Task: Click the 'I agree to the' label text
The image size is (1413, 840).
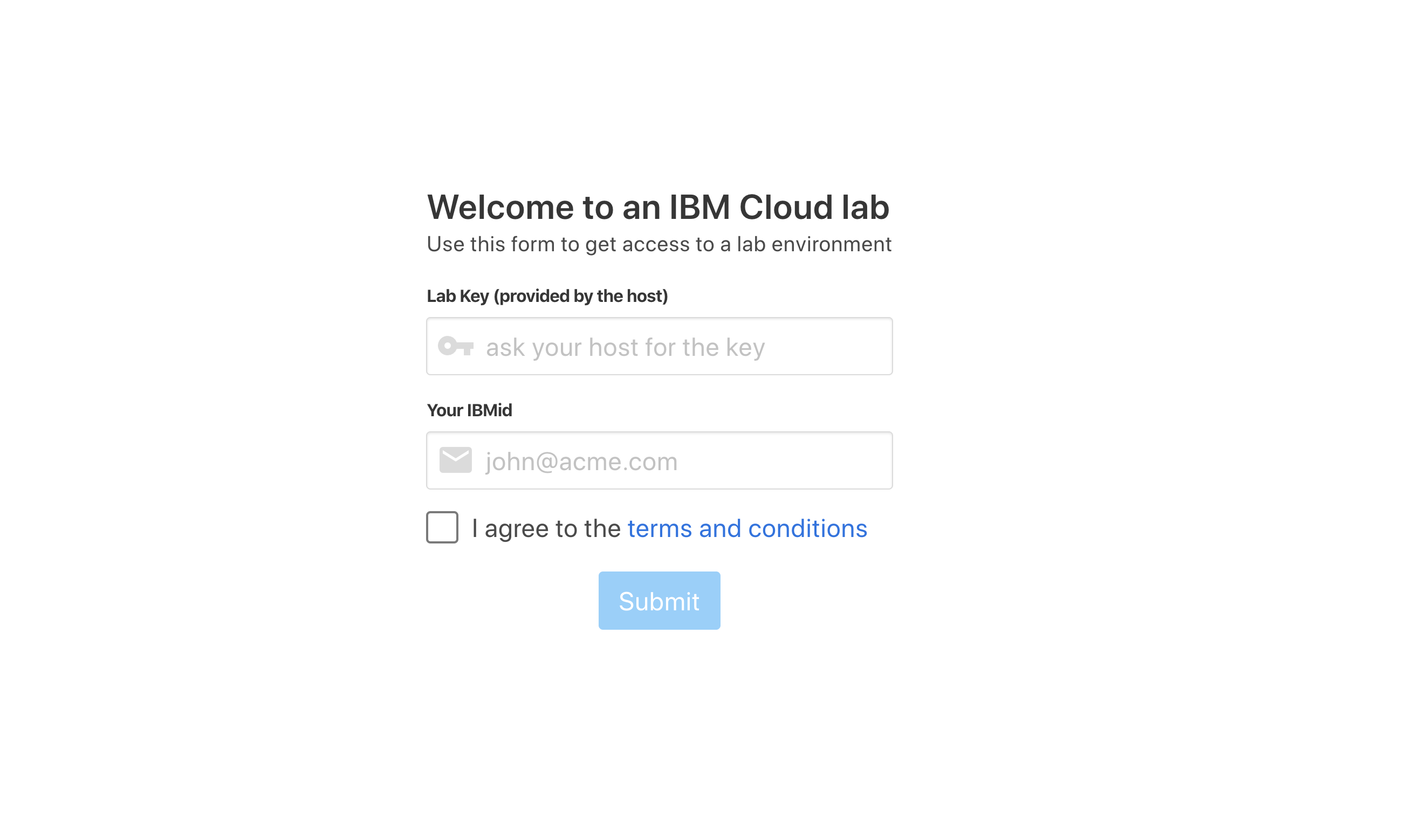Action: click(x=547, y=529)
